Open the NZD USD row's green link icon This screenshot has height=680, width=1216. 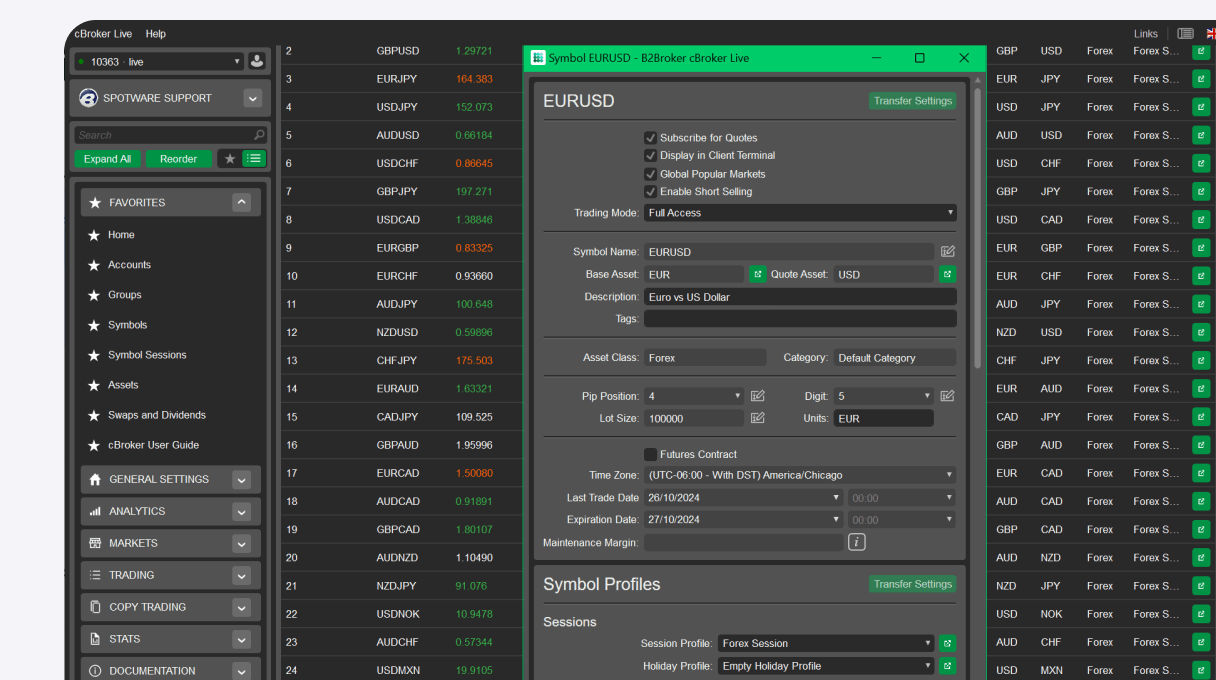1200,332
